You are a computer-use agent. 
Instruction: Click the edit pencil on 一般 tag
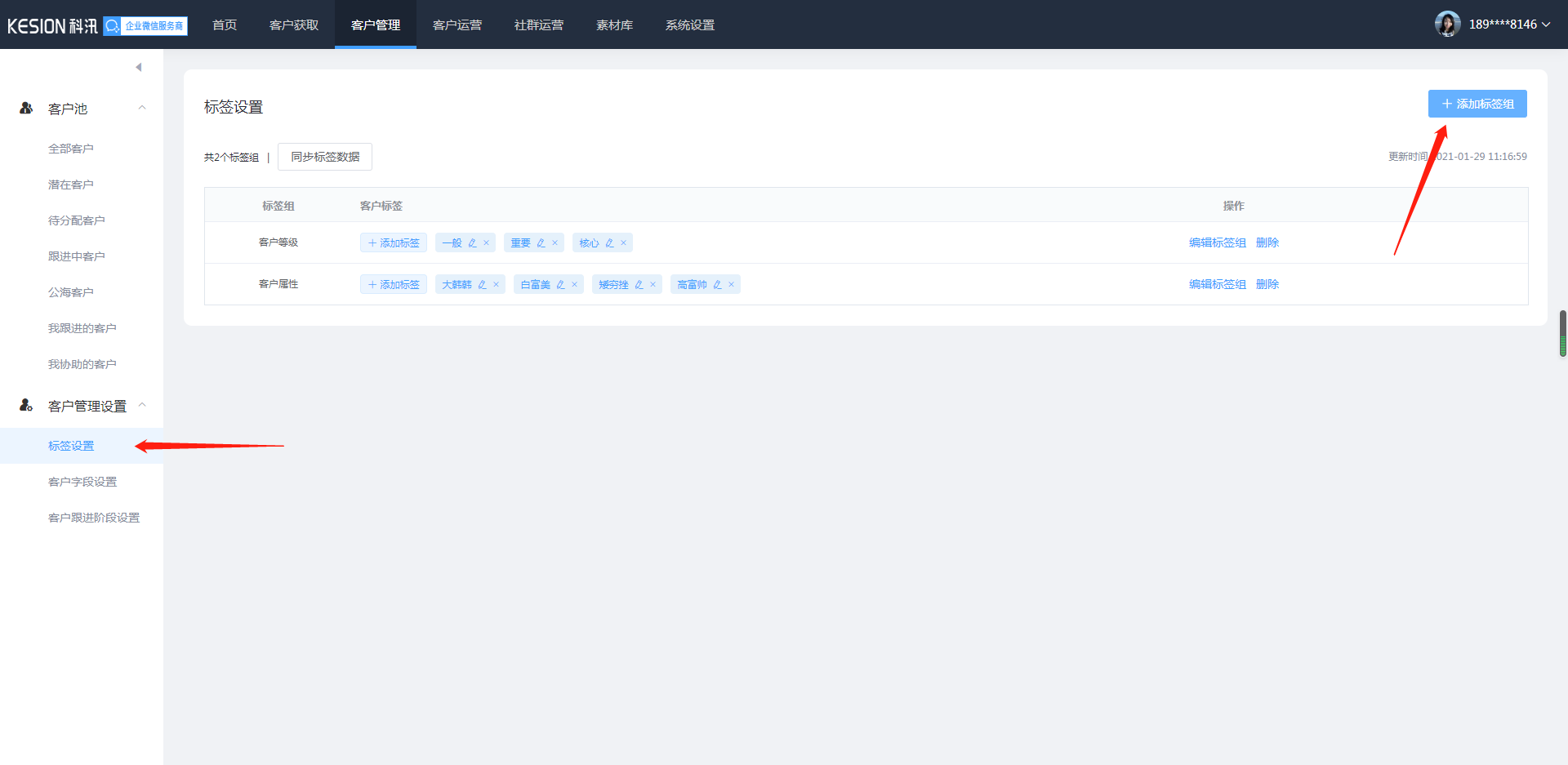coord(472,243)
